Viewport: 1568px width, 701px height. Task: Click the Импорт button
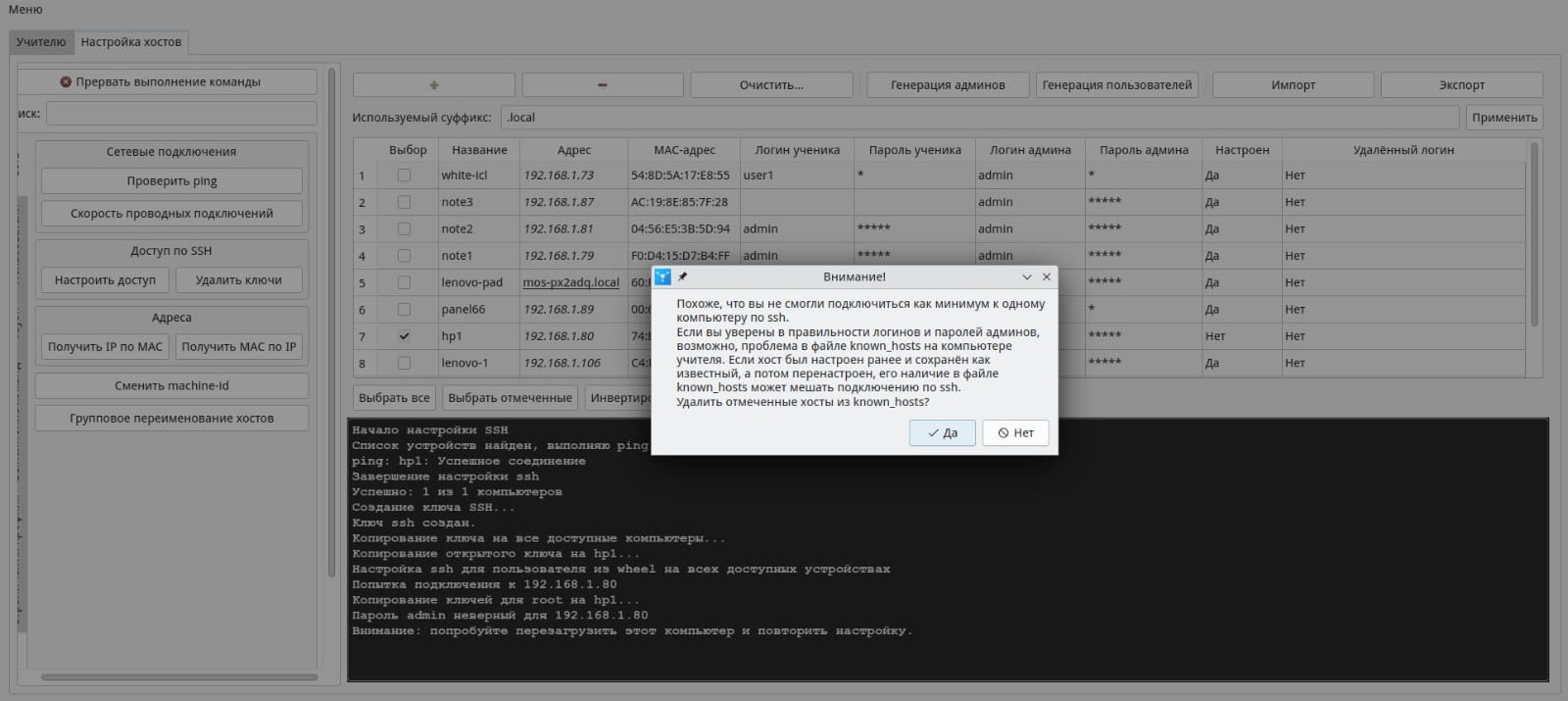(1293, 85)
